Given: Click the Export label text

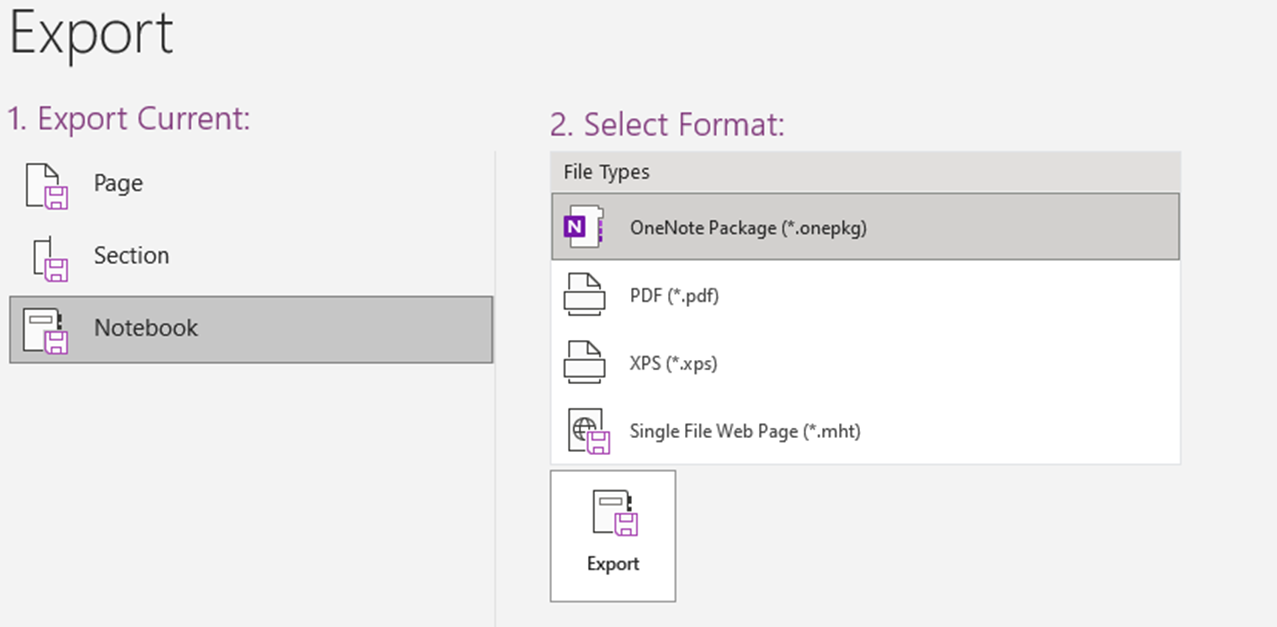Looking at the screenshot, I should tap(612, 563).
